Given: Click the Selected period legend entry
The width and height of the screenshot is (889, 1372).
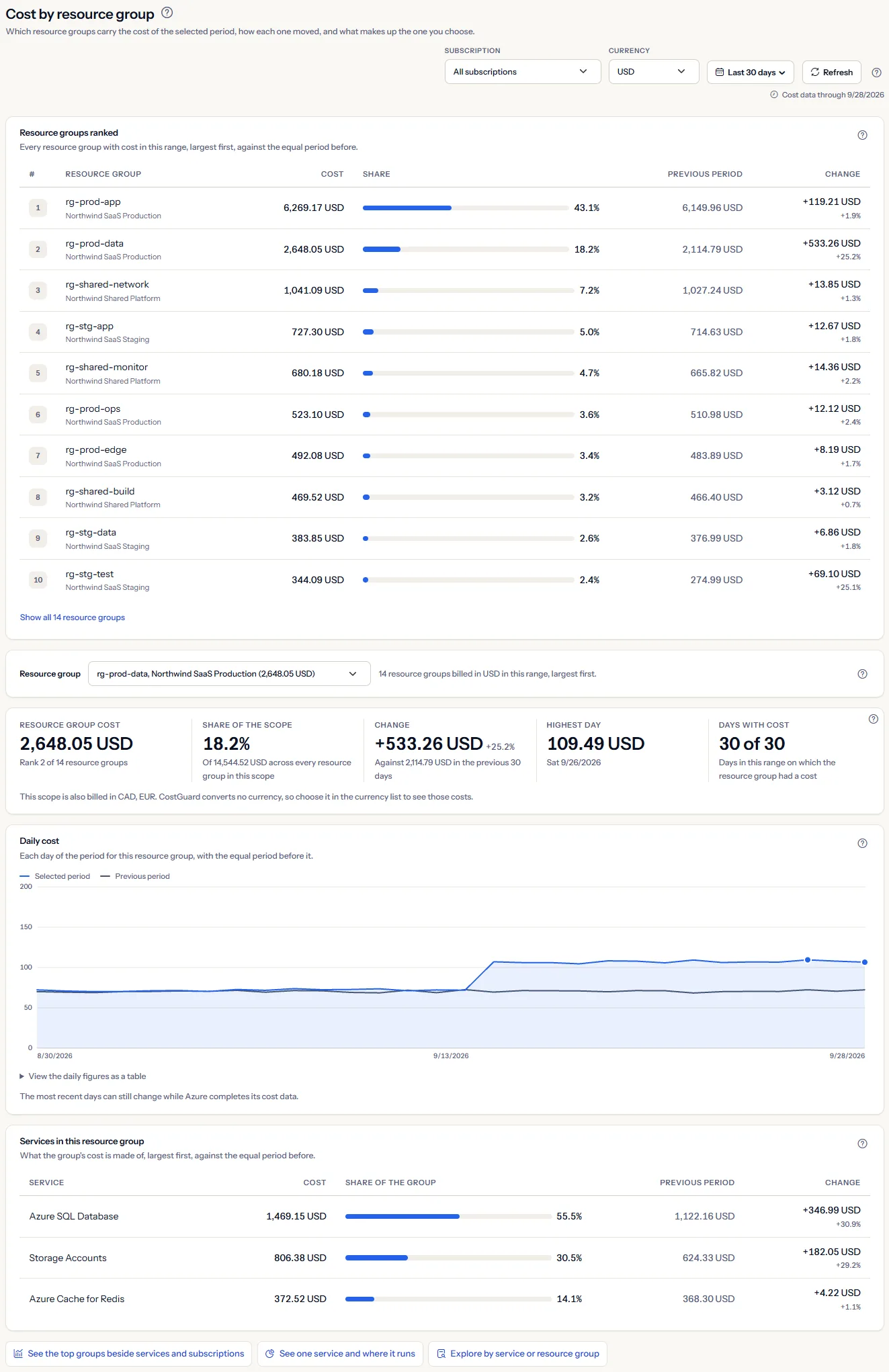Looking at the screenshot, I should (x=55, y=876).
